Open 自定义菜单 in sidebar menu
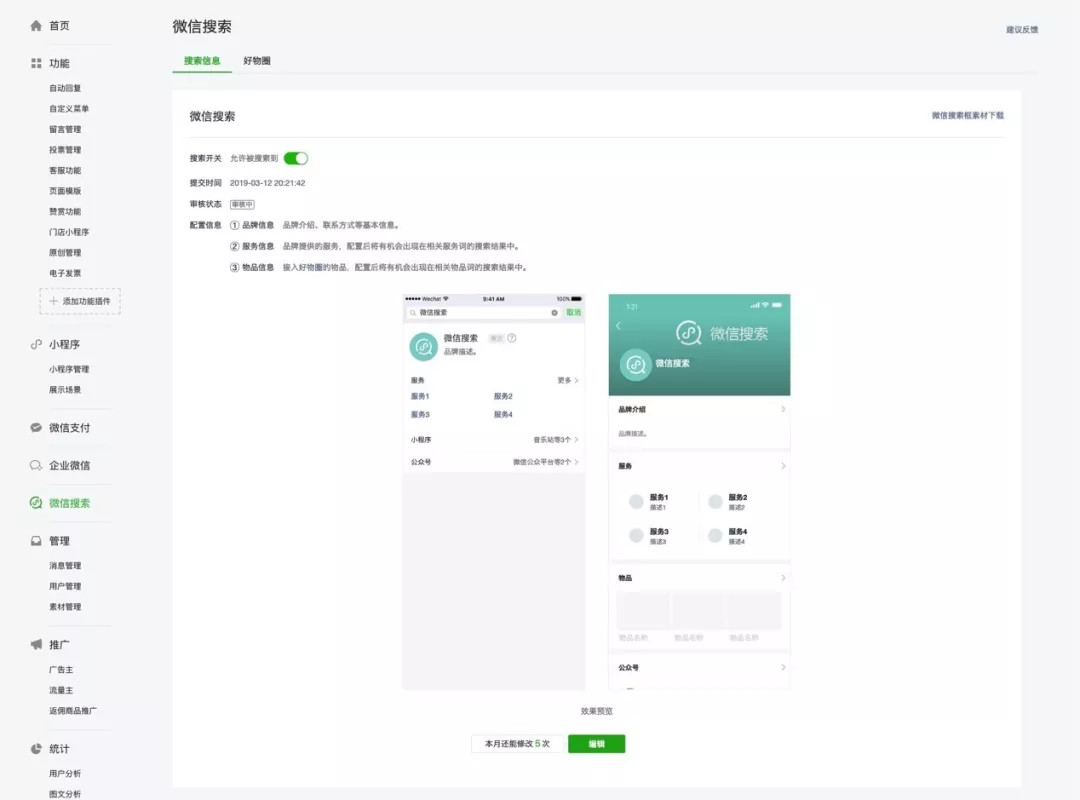1080x800 pixels. 69,109
